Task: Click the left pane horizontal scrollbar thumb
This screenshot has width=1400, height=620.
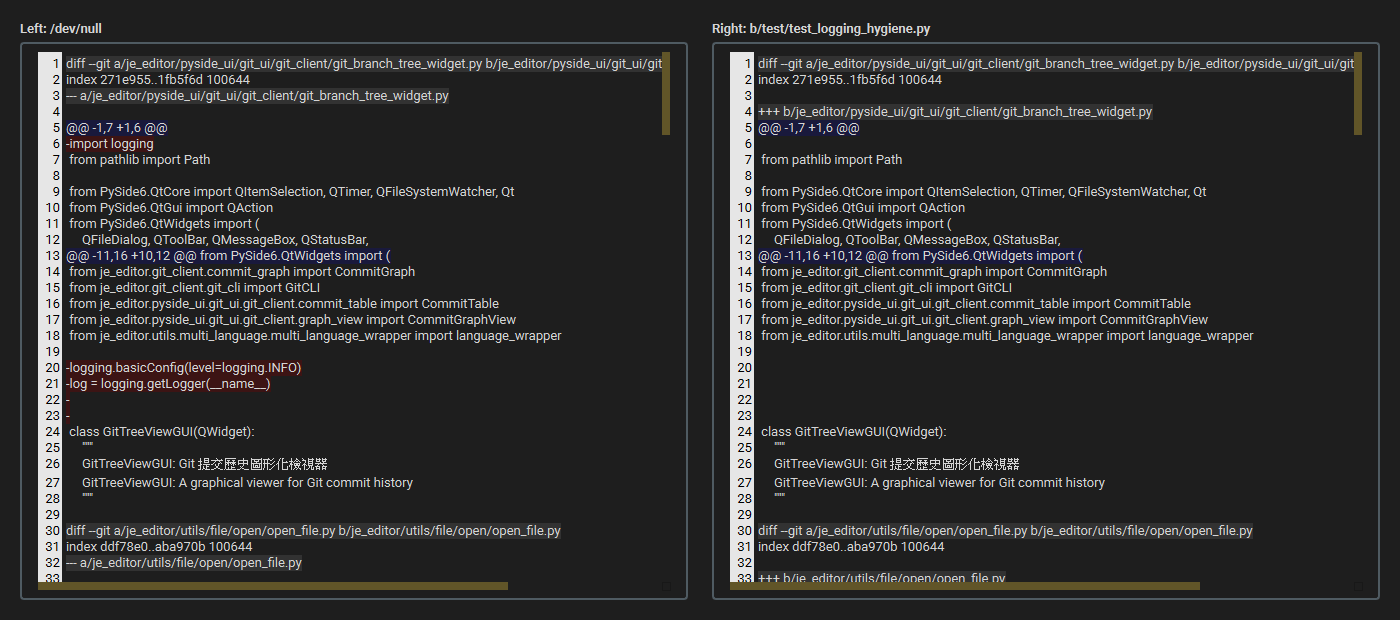Action: (273, 586)
